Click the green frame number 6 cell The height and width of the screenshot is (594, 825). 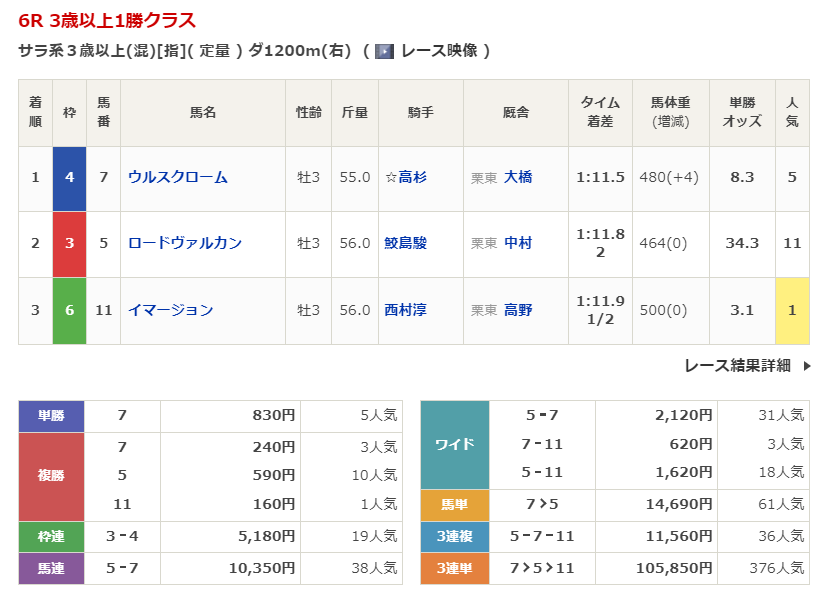coord(69,310)
